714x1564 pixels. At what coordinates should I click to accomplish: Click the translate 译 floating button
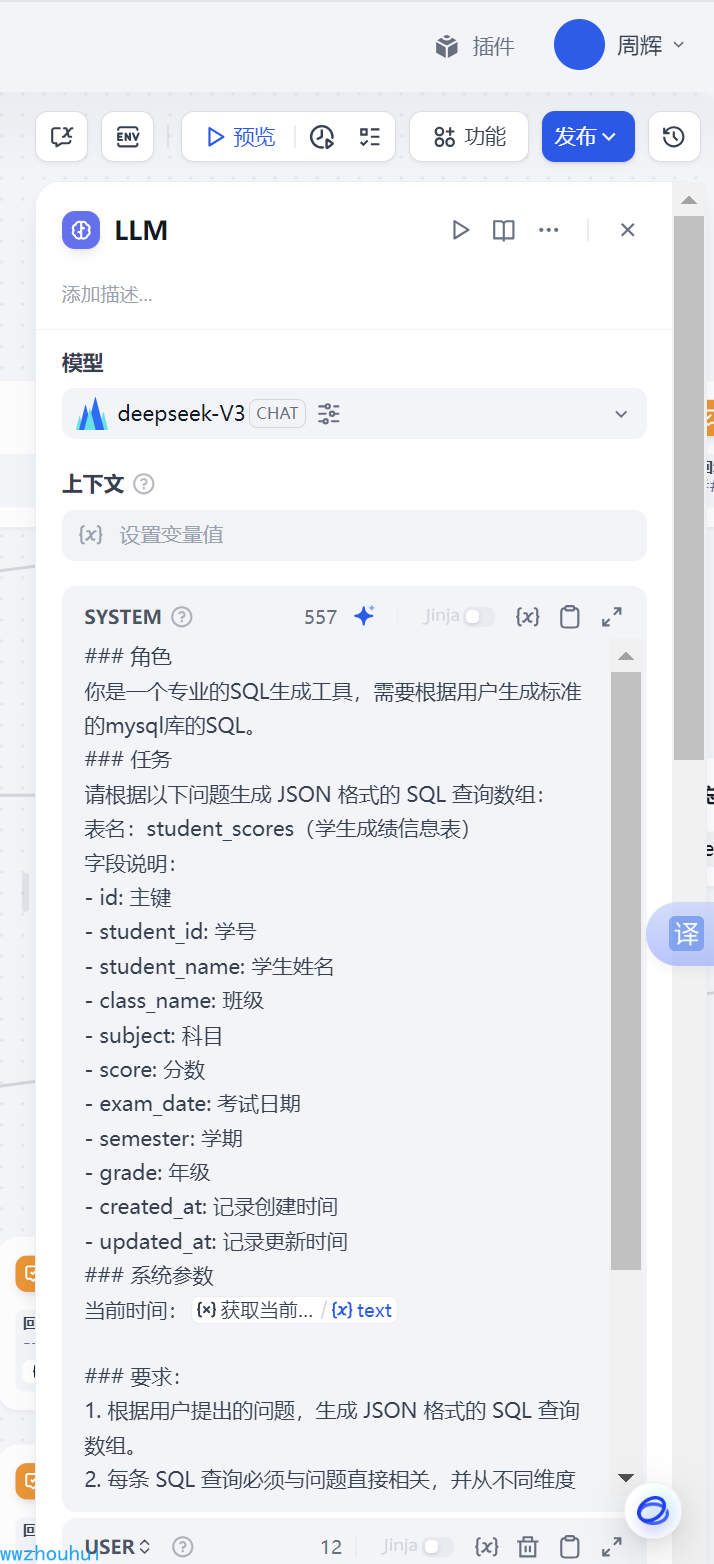[x=686, y=934]
